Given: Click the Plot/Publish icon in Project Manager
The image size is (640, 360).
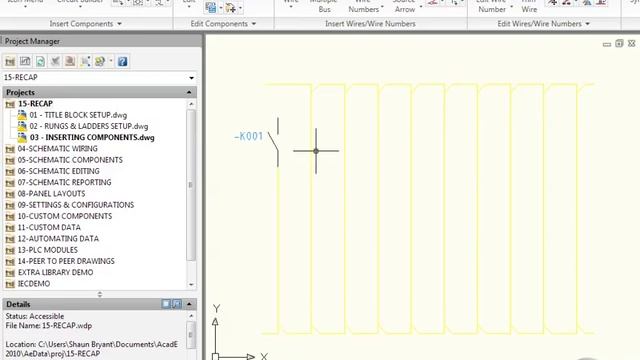Looking at the screenshot, I should (100, 62).
